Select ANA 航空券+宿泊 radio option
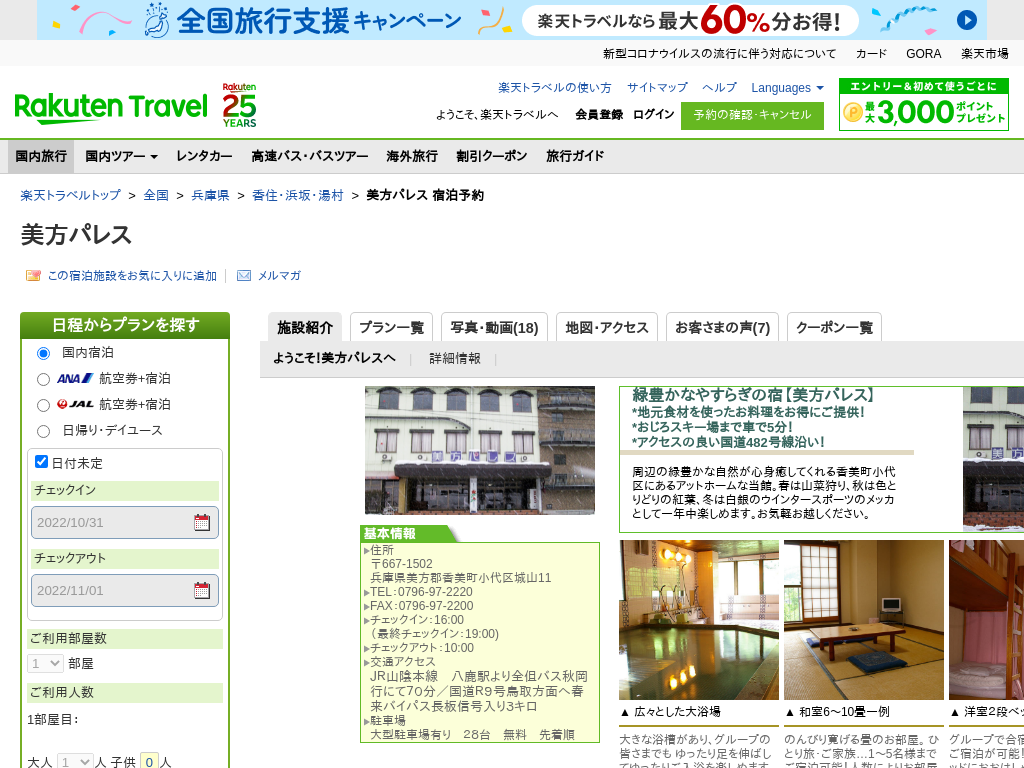 [43, 379]
